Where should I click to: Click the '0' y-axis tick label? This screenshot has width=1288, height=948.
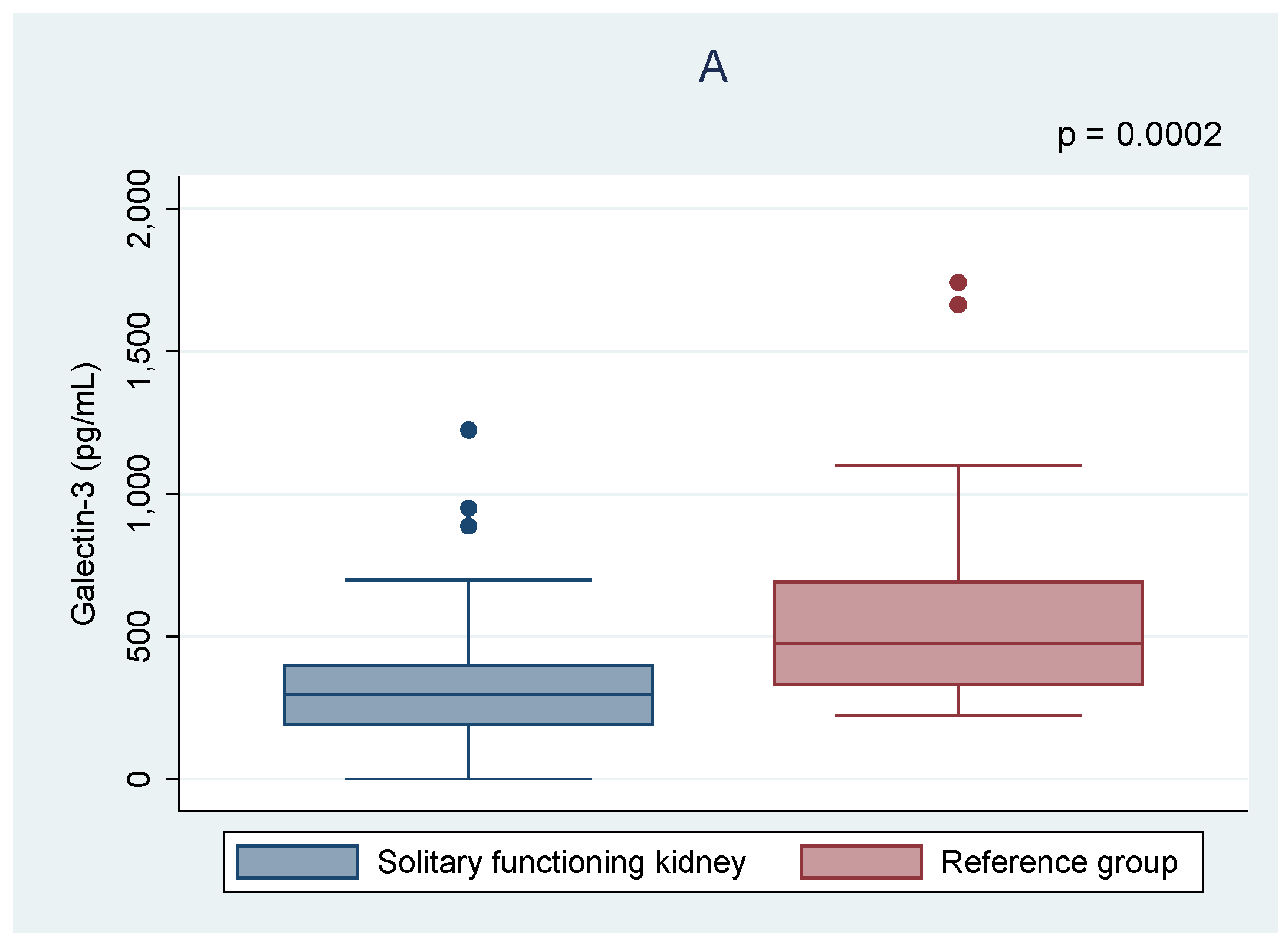(x=139, y=779)
